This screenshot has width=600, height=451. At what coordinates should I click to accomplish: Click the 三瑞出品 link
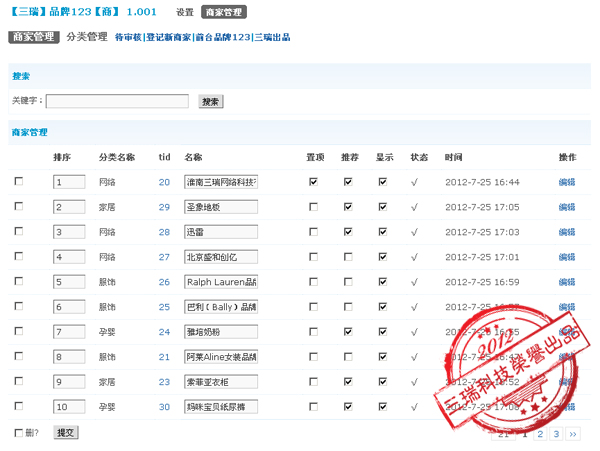(272, 37)
